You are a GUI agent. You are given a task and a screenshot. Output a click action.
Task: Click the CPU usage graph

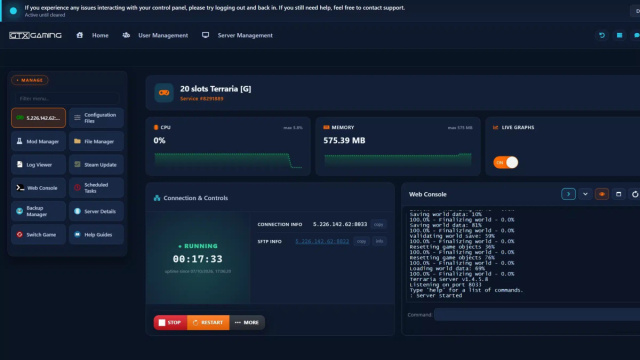pyautogui.click(x=228, y=160)
